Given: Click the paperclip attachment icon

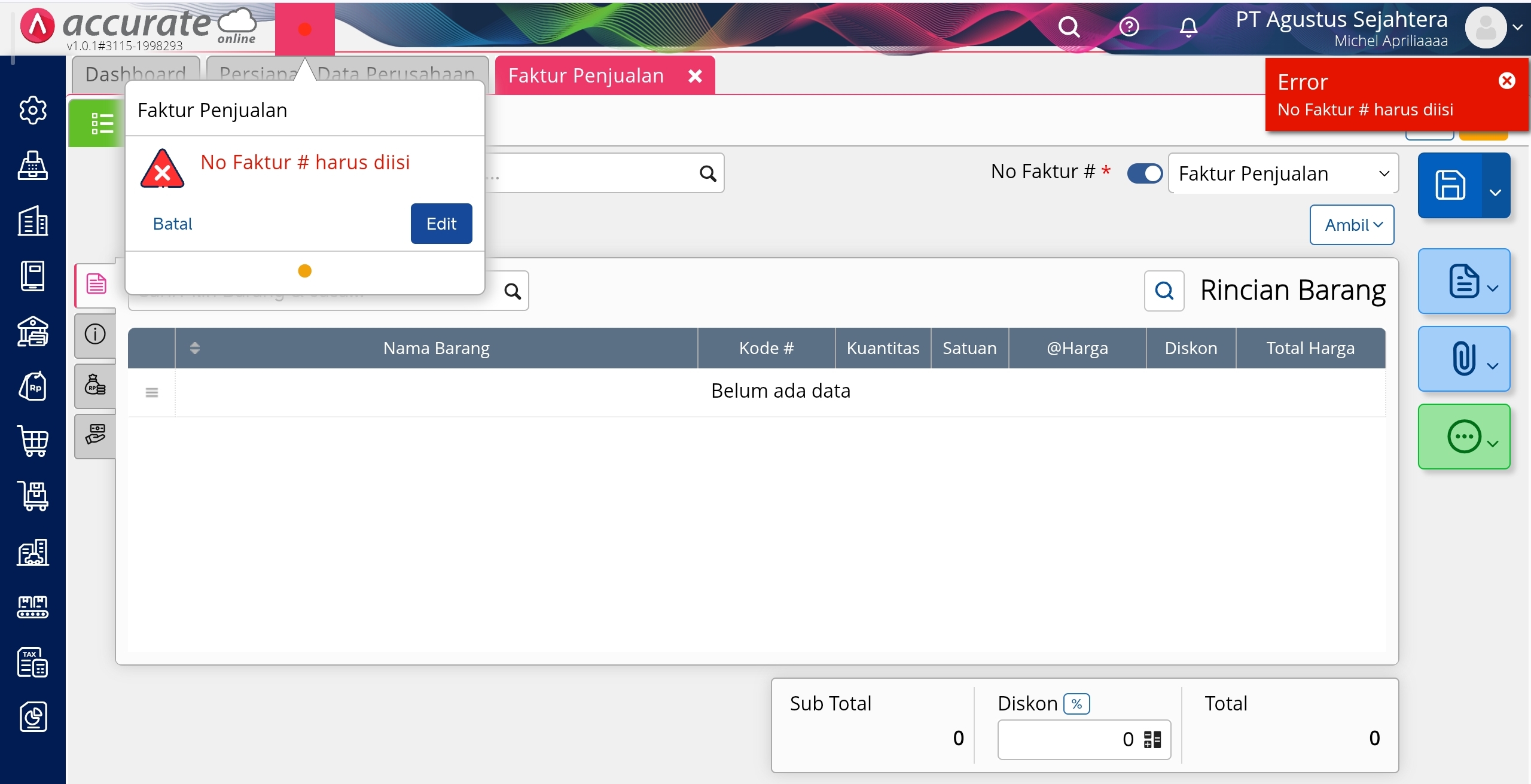Looking at the screenshot, I should 1463,359.
